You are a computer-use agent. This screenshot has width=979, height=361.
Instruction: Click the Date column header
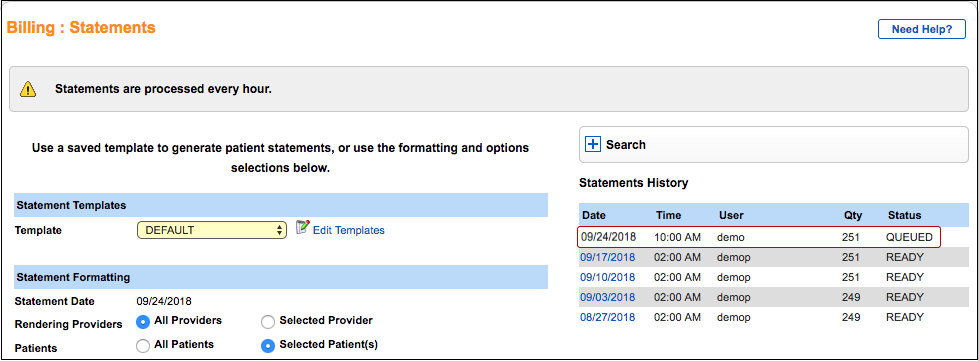pos(594,215)
